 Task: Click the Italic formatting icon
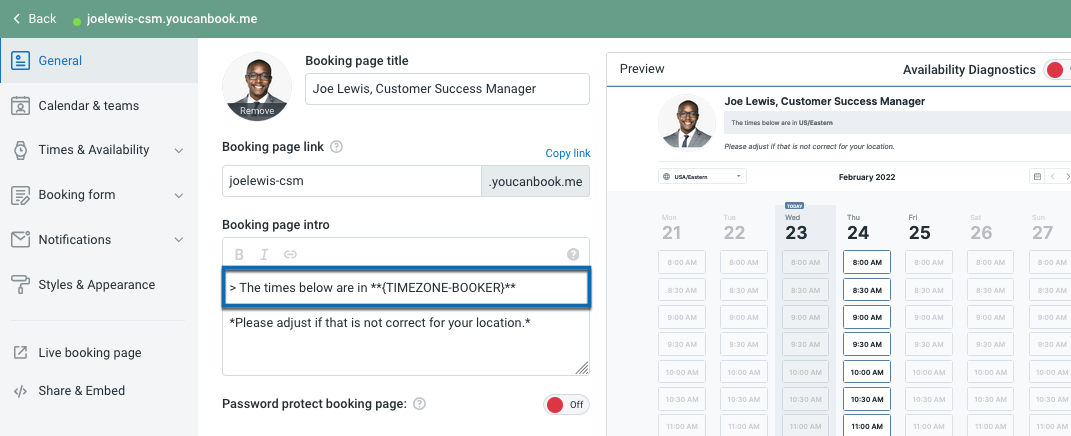coord(265,254)
